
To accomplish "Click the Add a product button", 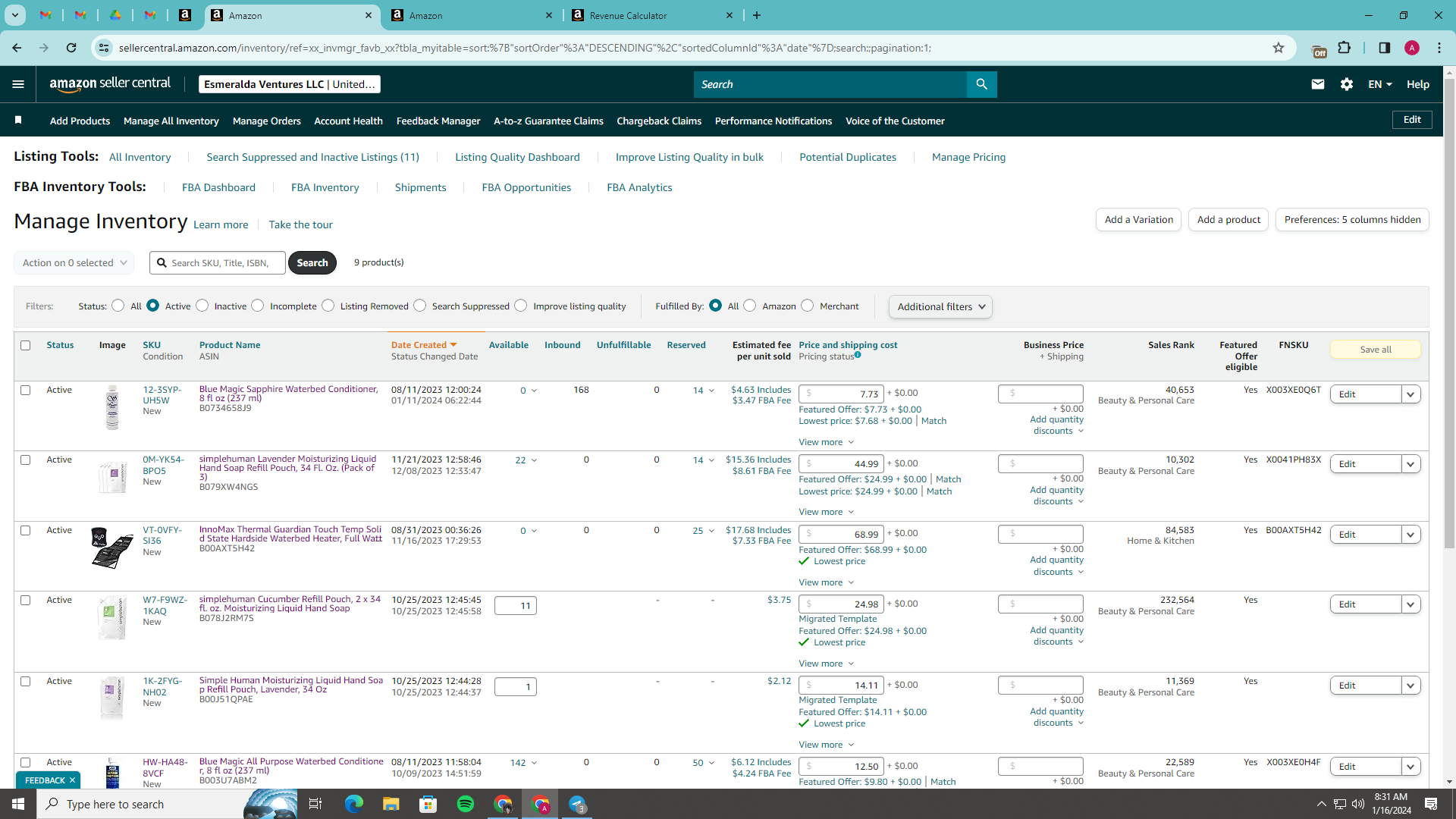I will click(1228, 220).
